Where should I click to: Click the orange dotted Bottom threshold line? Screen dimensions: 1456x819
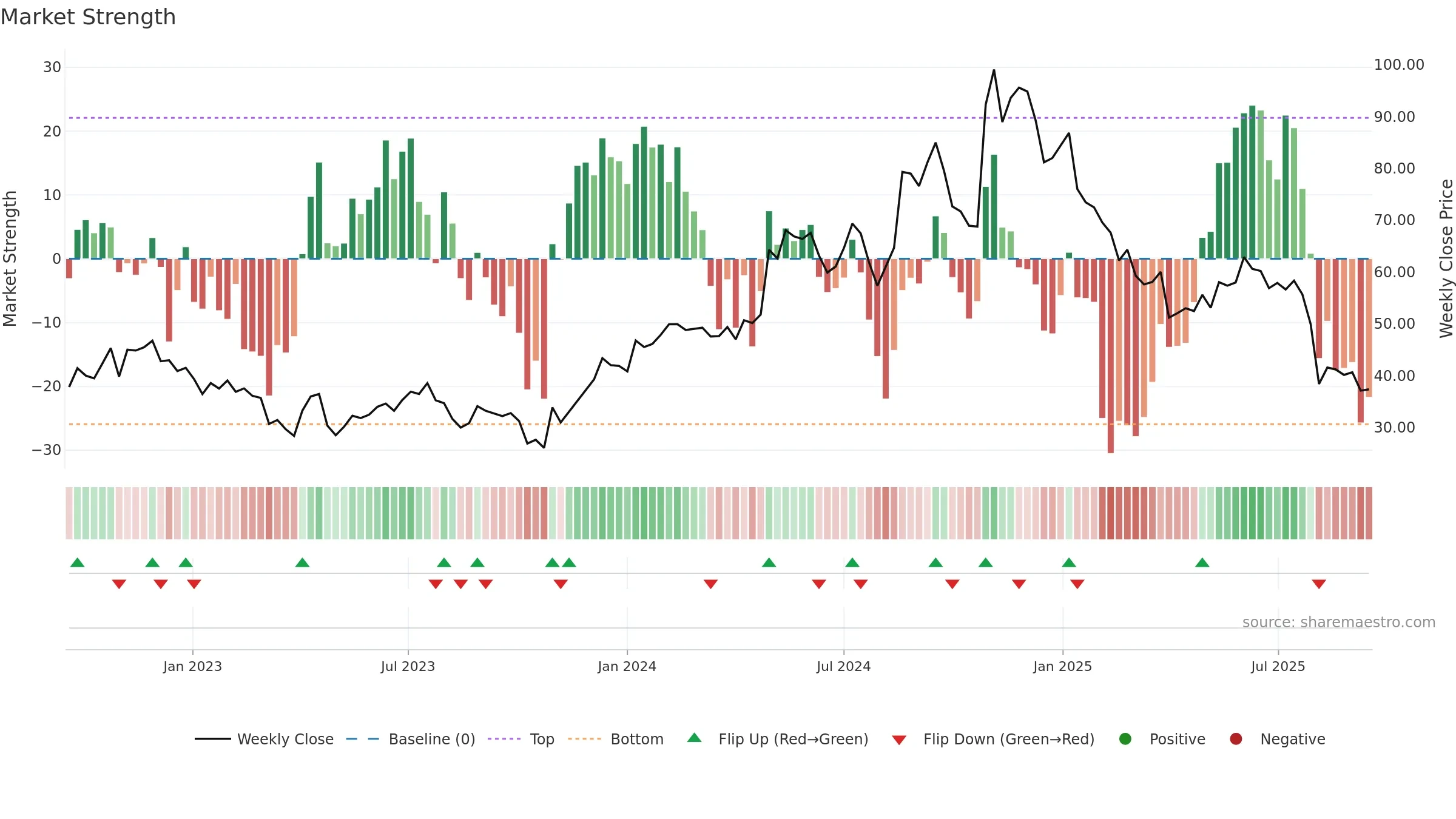[x=719, y=424]
